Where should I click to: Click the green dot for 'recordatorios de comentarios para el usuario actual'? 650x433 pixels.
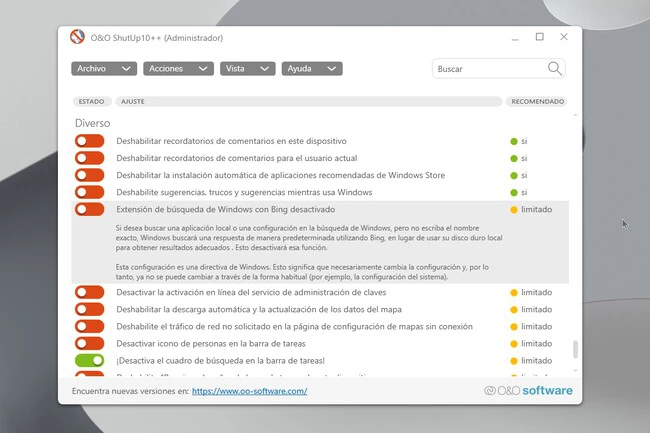pyautogui.click(x=514, y=158)
